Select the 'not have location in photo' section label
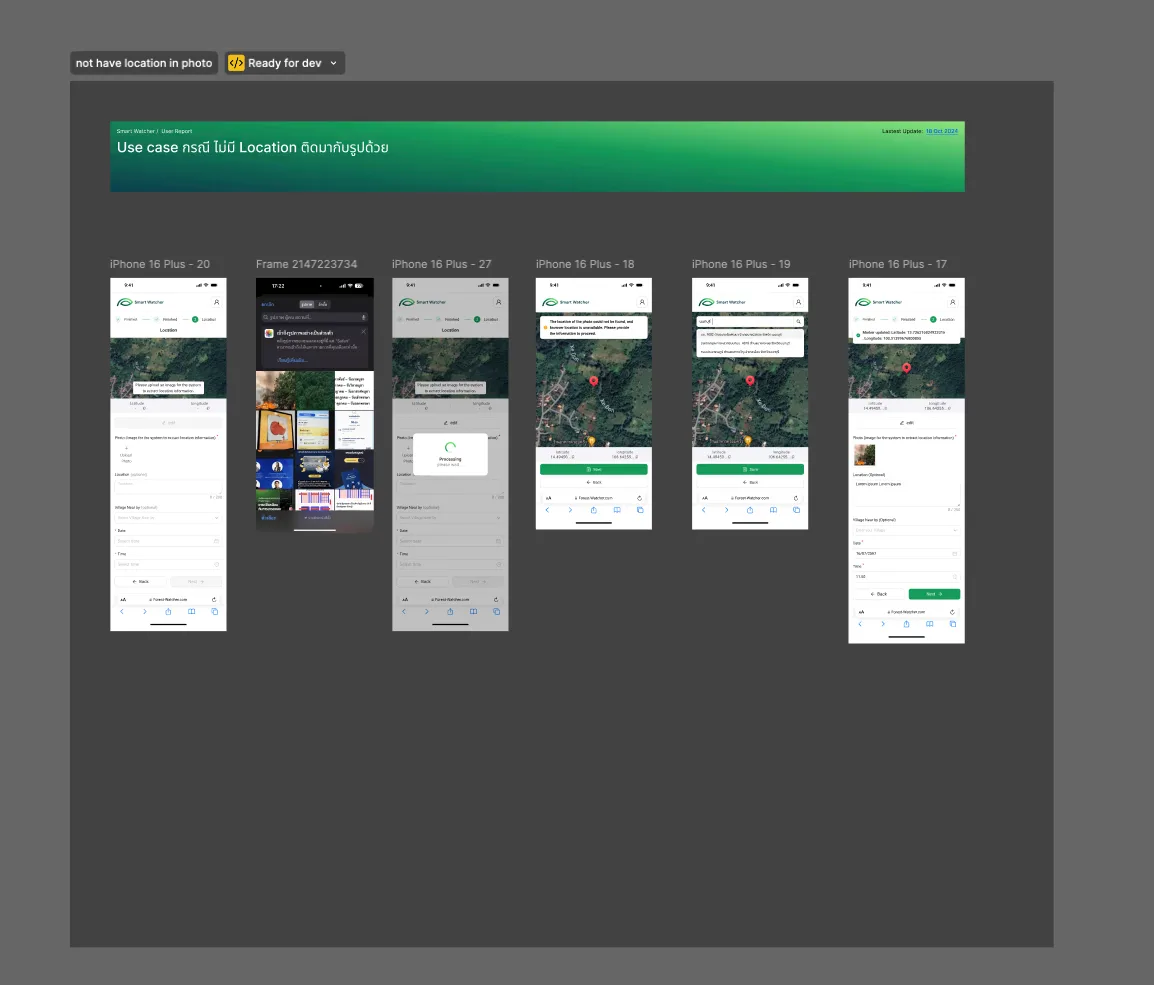This screenshot has width=1154, height=985. 144,63
